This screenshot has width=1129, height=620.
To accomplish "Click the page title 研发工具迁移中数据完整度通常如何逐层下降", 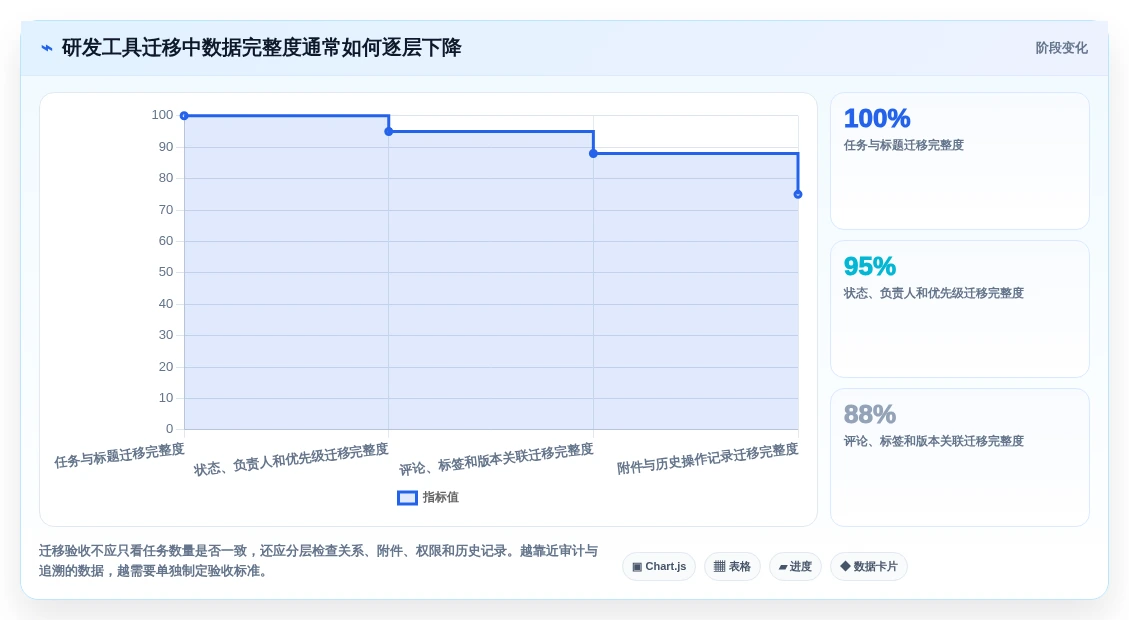I will [261, 48].
